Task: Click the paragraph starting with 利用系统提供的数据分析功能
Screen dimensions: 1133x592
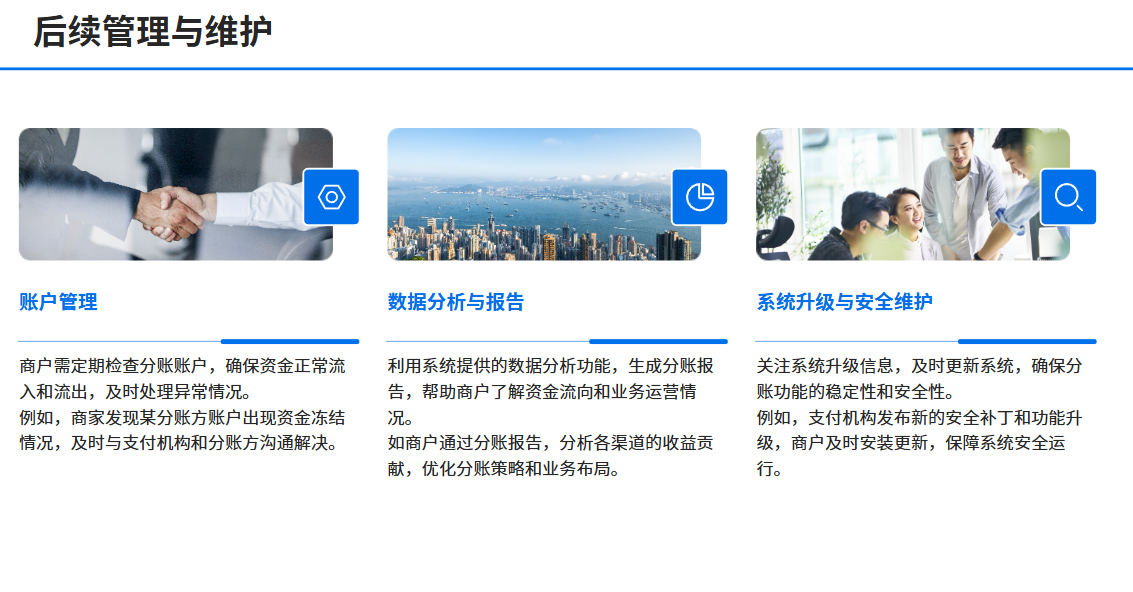Action: coord(550,391)
